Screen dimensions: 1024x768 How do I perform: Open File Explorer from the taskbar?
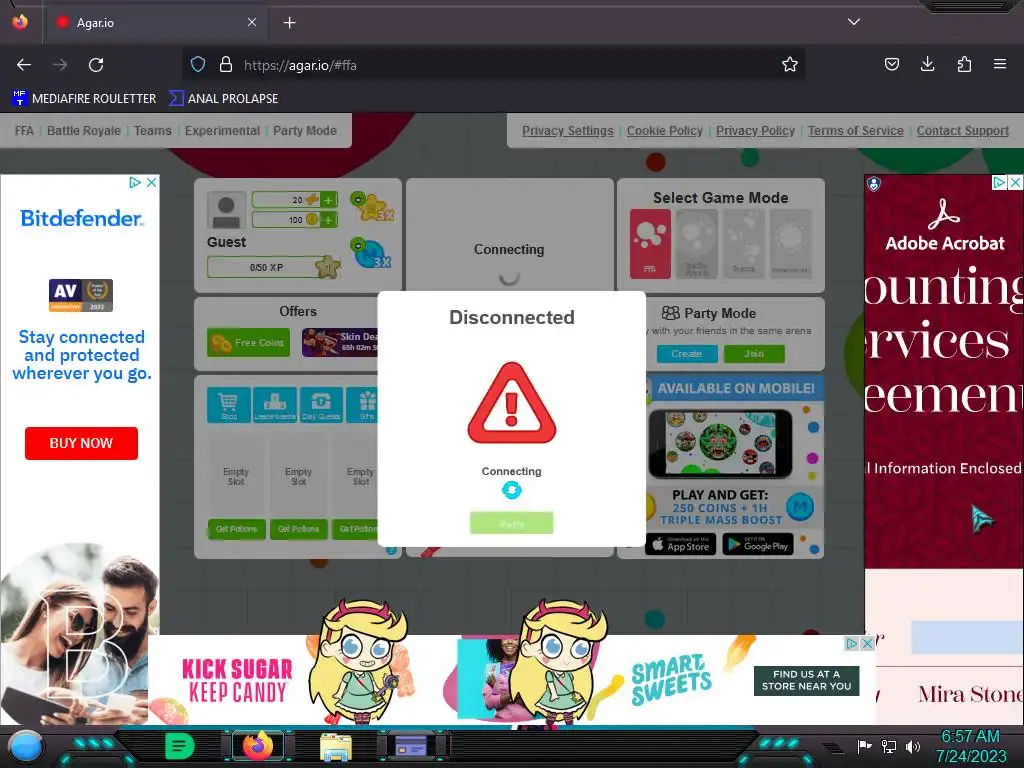336,747
